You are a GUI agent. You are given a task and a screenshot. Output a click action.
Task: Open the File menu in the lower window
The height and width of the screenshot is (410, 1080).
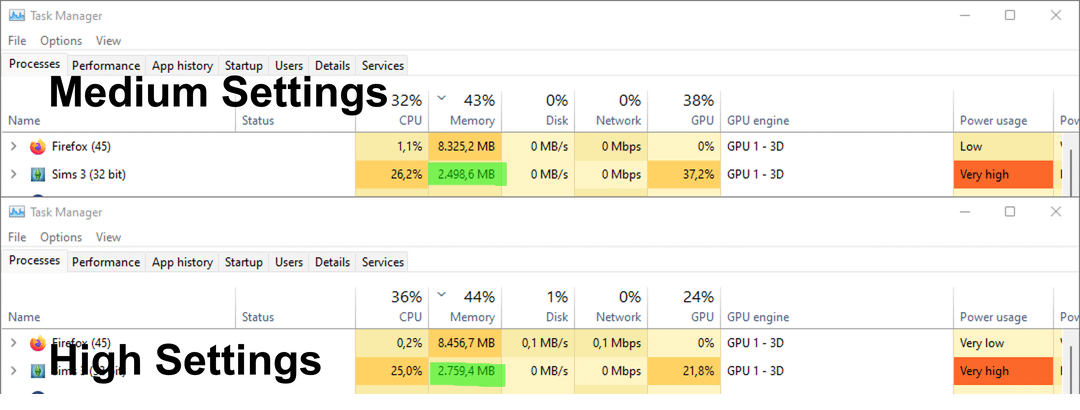point(17,237)
